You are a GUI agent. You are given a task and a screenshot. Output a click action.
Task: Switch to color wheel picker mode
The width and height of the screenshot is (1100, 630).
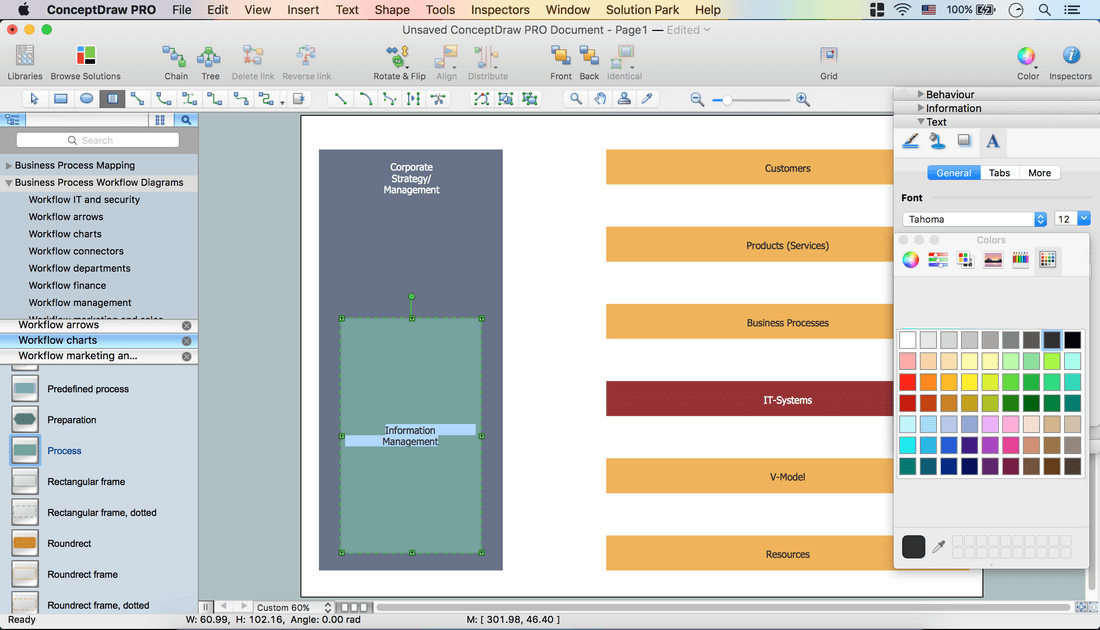pos(911,260)
